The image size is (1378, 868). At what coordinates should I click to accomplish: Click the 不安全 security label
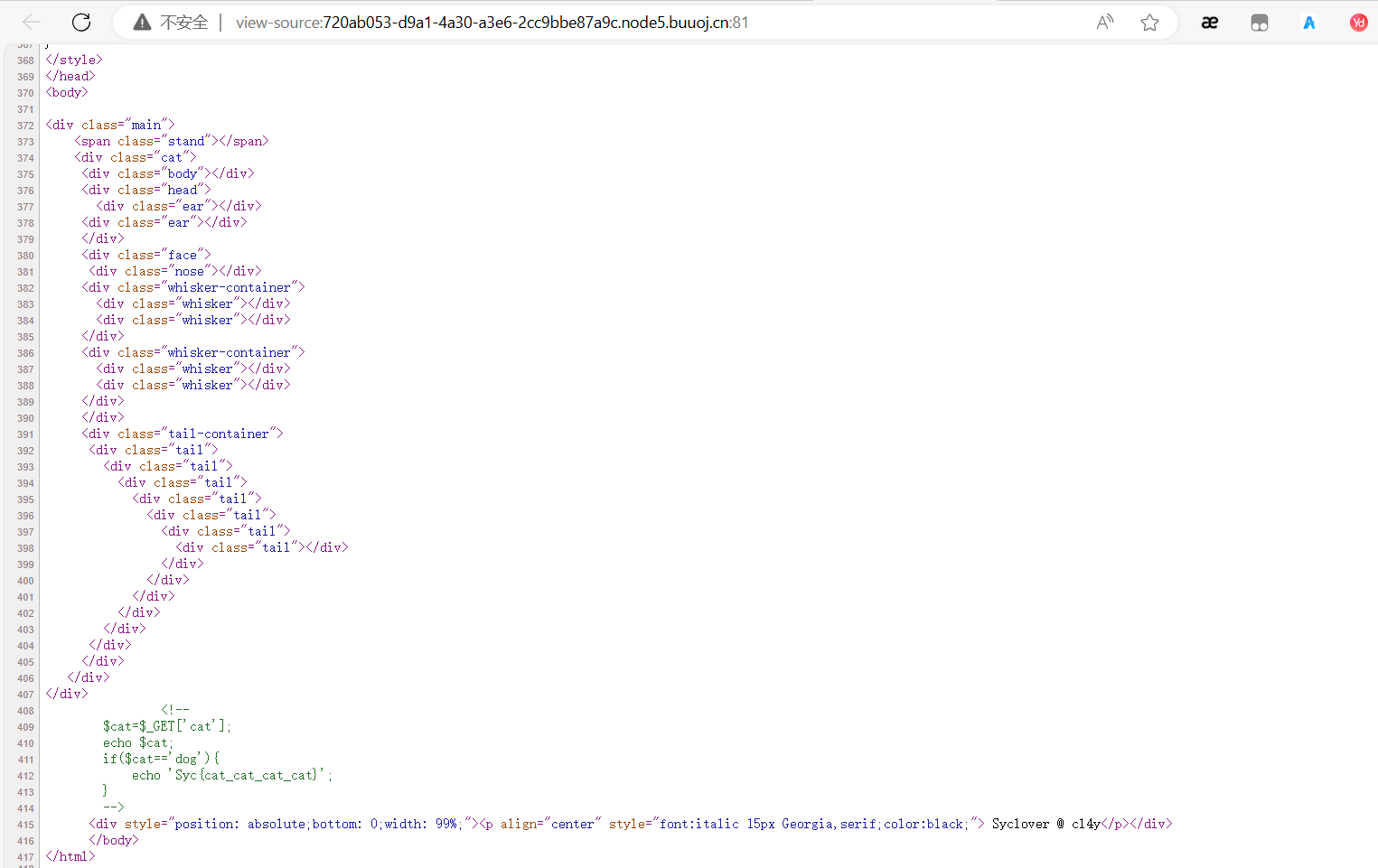tap(184, 23)
